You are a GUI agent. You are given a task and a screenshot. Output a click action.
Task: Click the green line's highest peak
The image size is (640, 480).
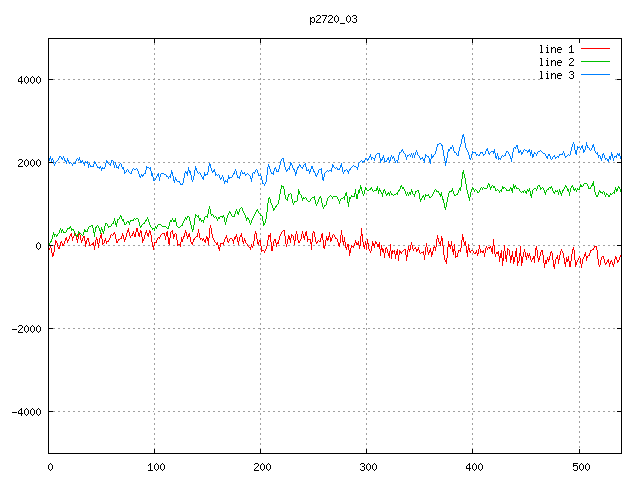pos(463,171)
